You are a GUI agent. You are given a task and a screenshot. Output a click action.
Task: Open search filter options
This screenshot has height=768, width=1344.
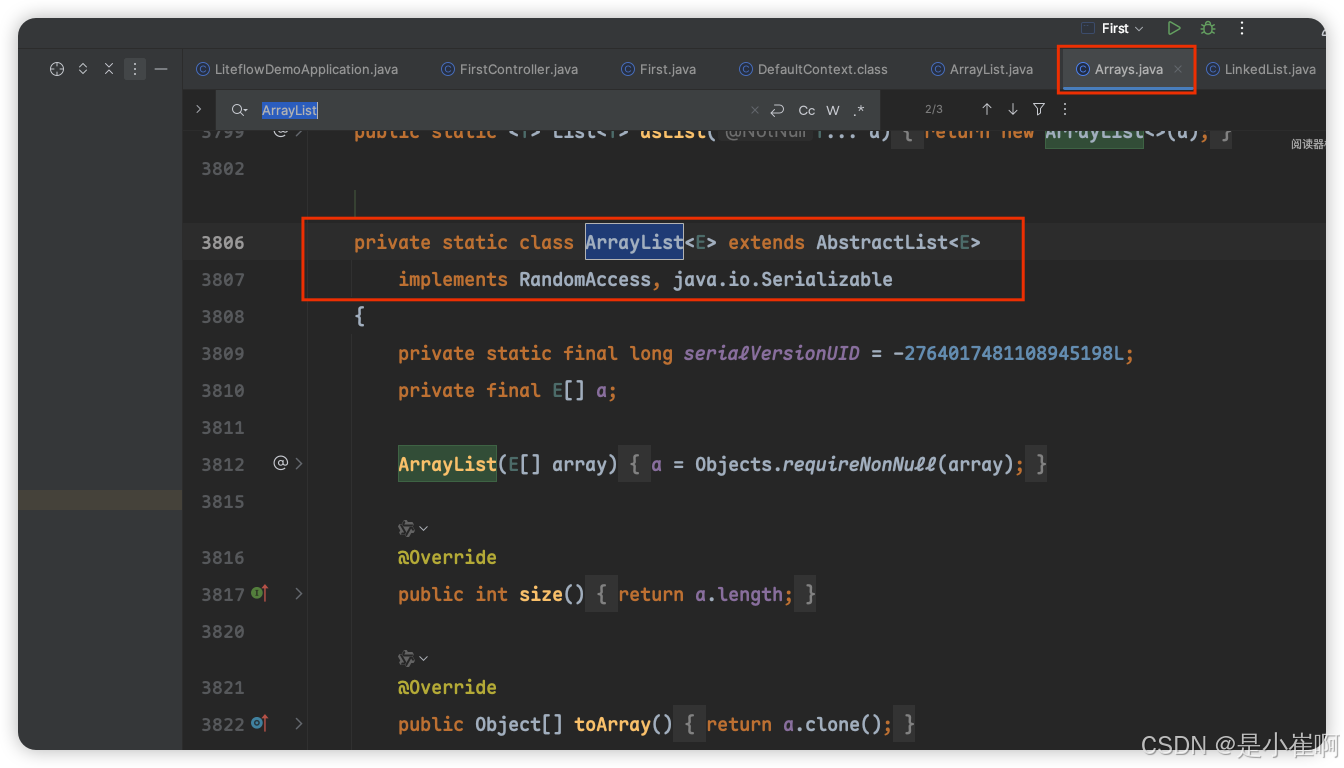(x=1039, y=109)
